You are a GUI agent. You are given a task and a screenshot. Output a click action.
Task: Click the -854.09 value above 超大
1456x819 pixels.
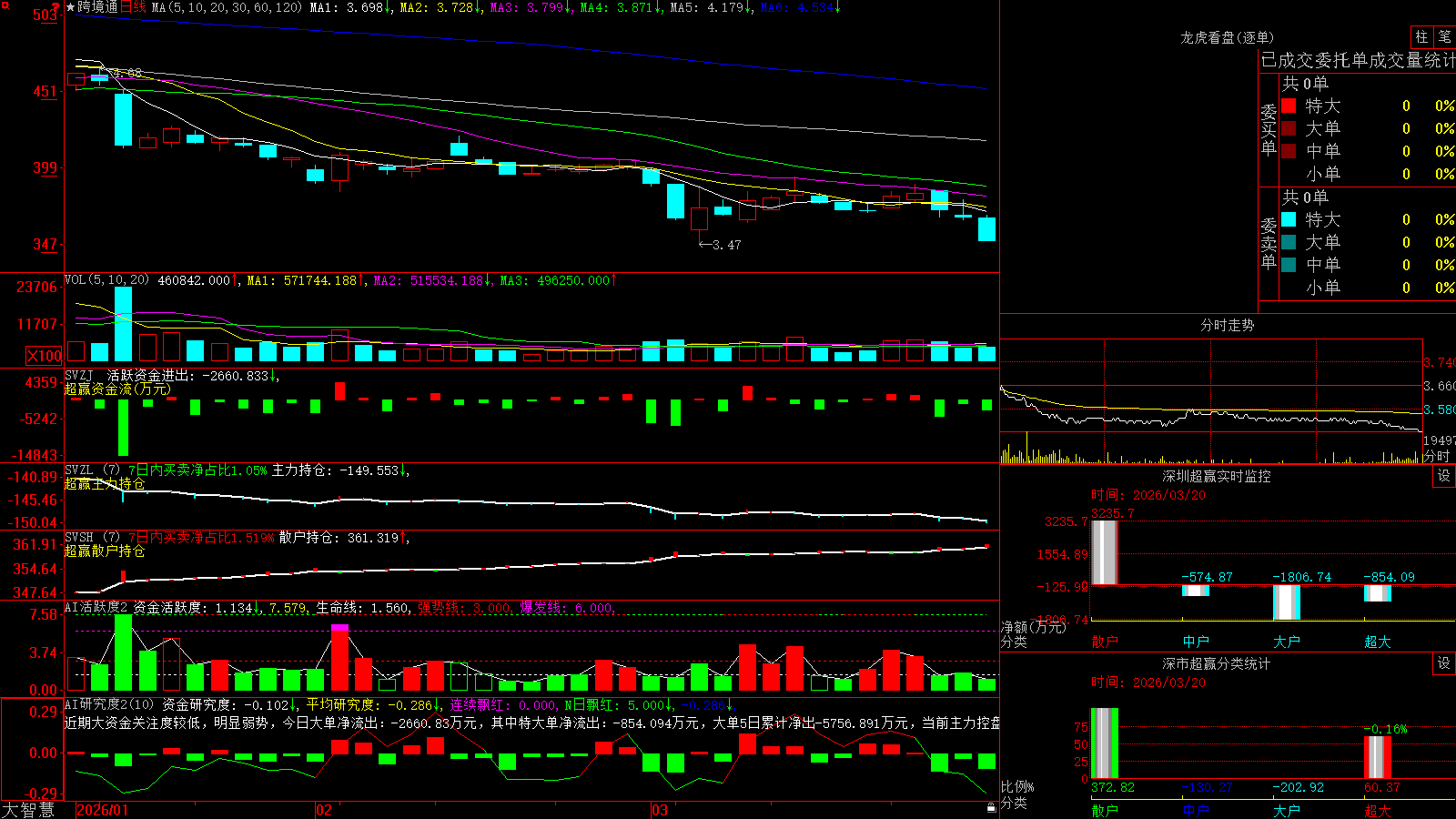1390,577
